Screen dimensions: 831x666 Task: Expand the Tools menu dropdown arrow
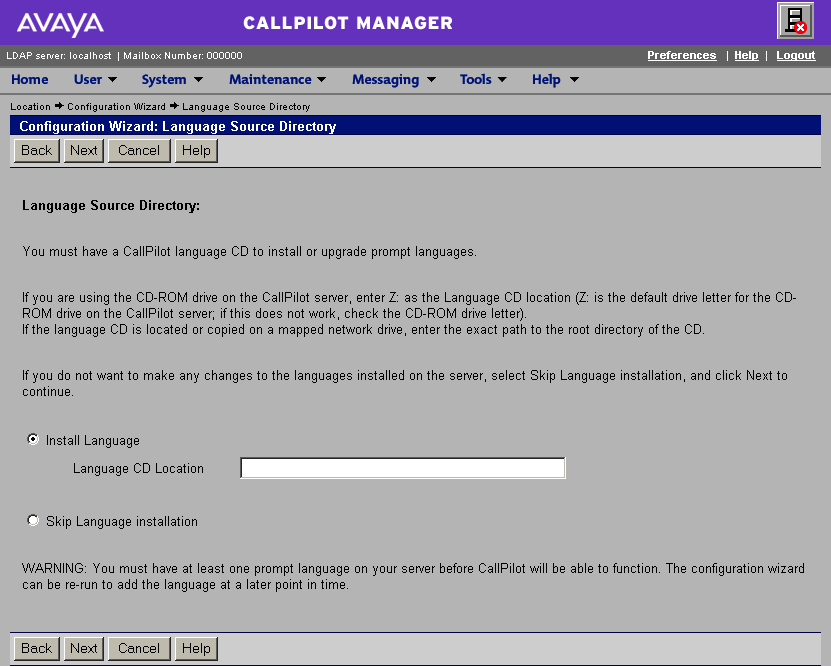[x=502, y=80]
